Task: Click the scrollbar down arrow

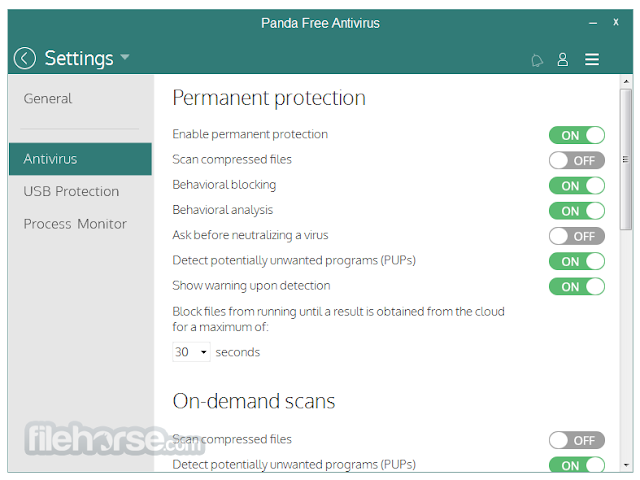Action: click(626, 465)
